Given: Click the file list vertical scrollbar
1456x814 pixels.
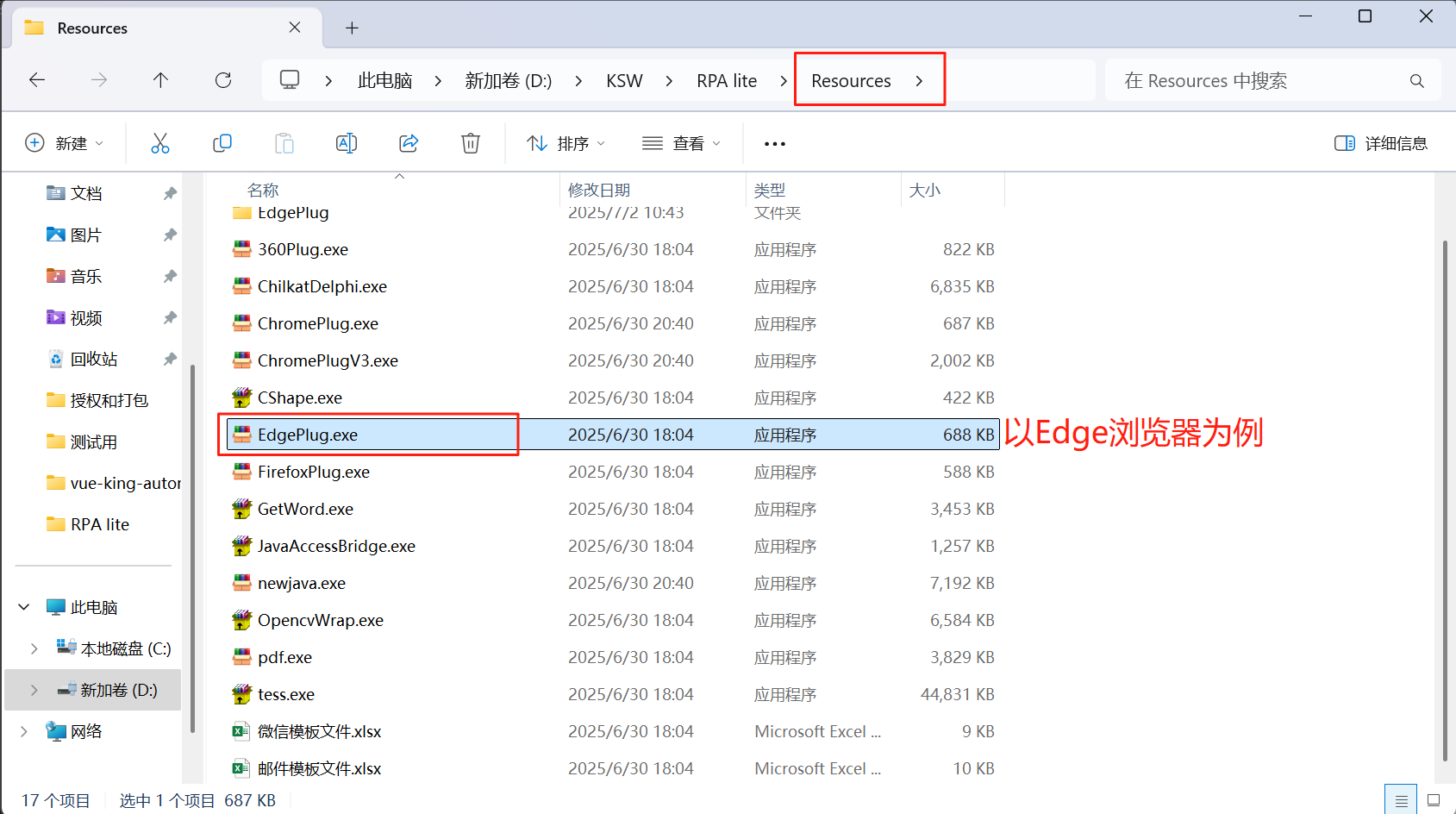Looking at the screenshot, I should pos(1446,500).
